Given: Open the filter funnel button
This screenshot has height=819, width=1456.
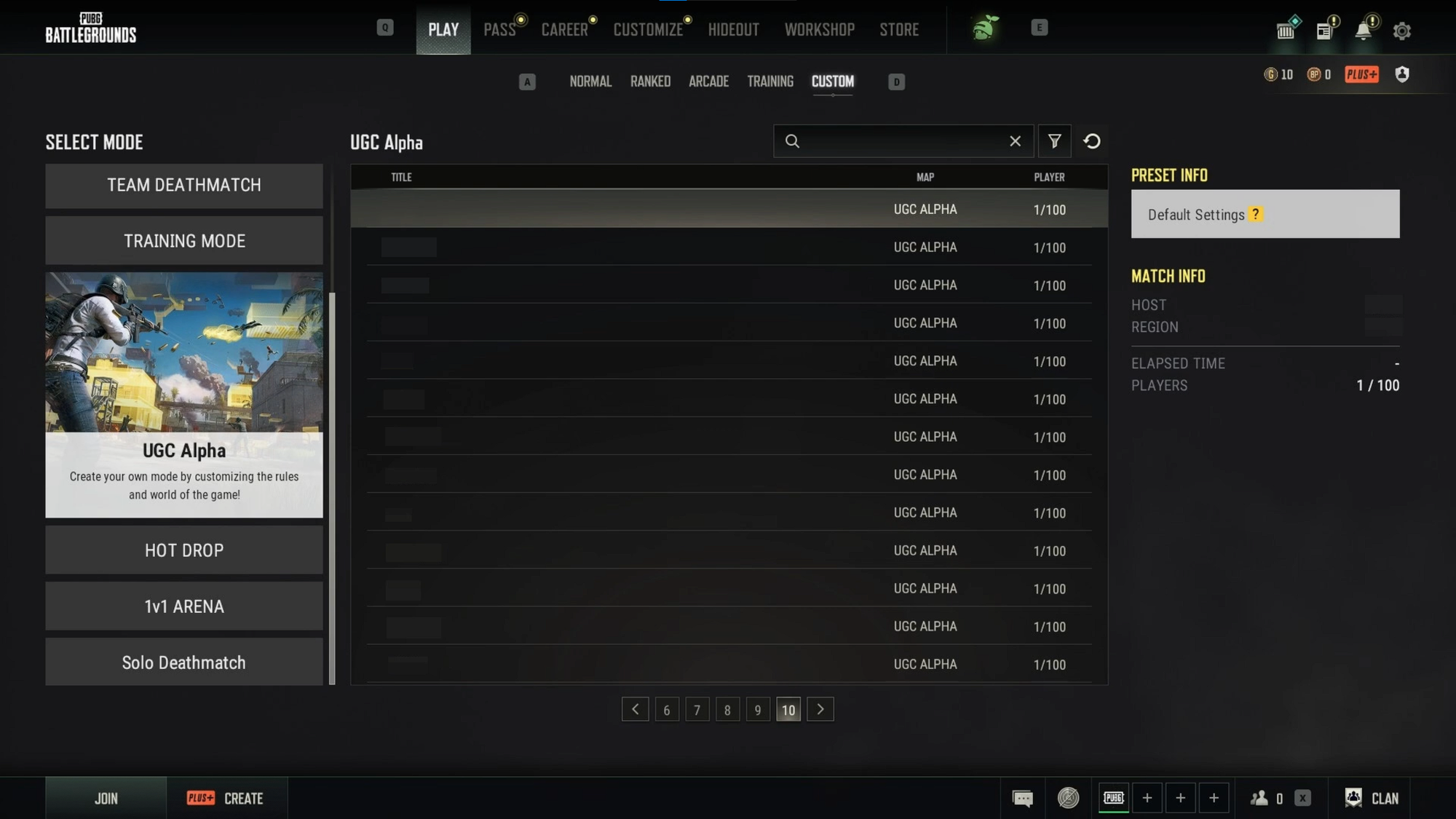Looking at the screenshot, I should [x=1054, y=141].
